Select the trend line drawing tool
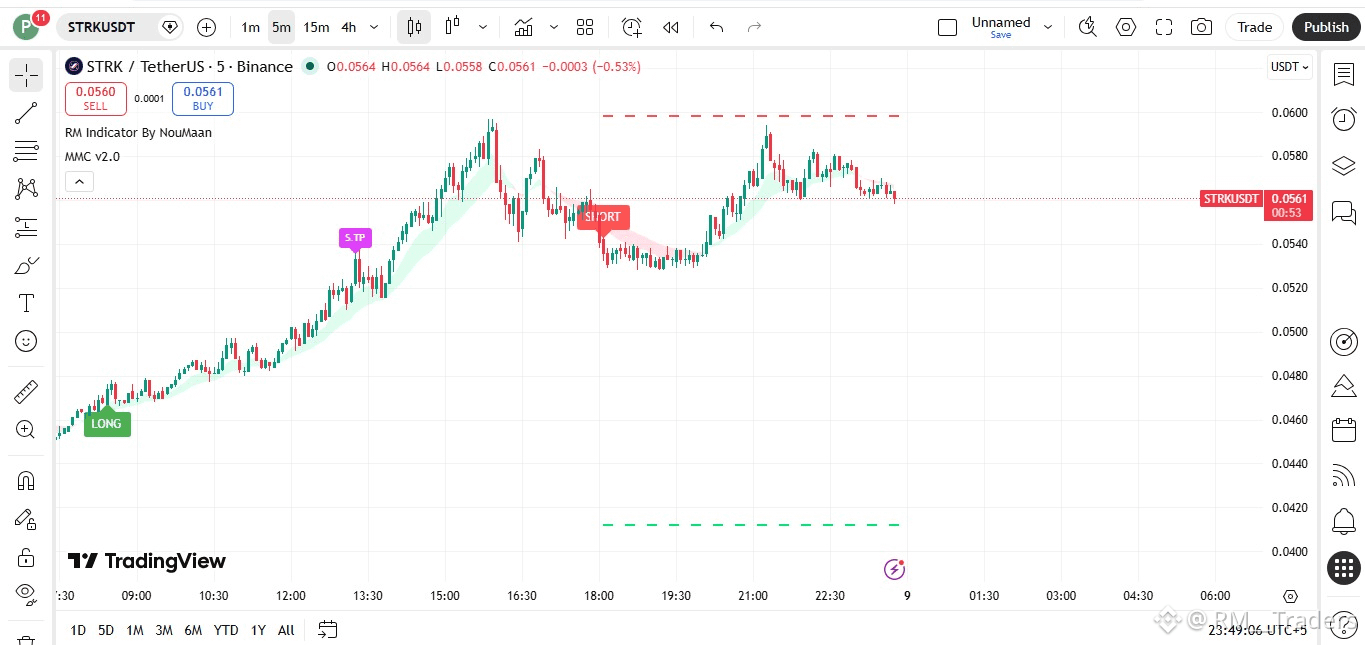1365x645 pixels. click(26, 113)
